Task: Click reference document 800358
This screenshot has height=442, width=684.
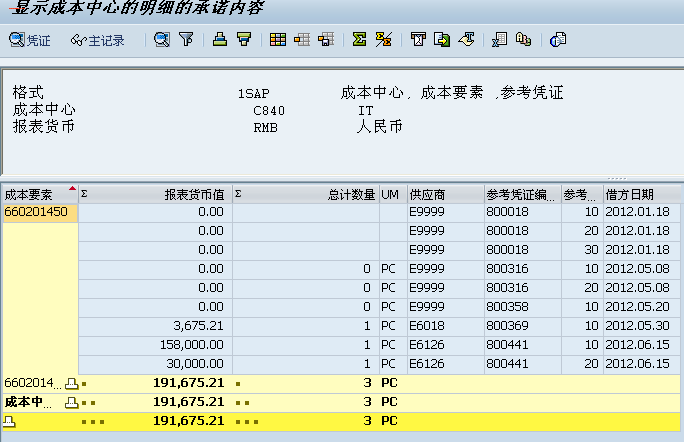Action: click(x=523, y=307)
